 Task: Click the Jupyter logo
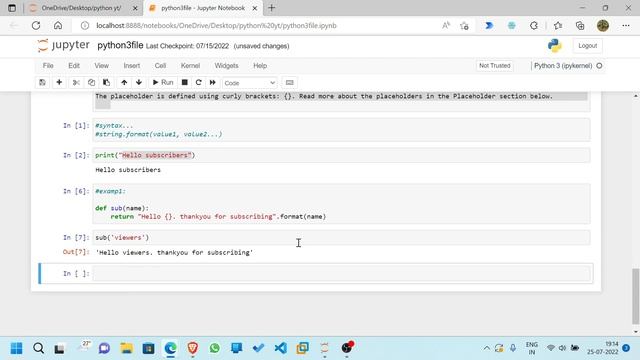(63, 45)
